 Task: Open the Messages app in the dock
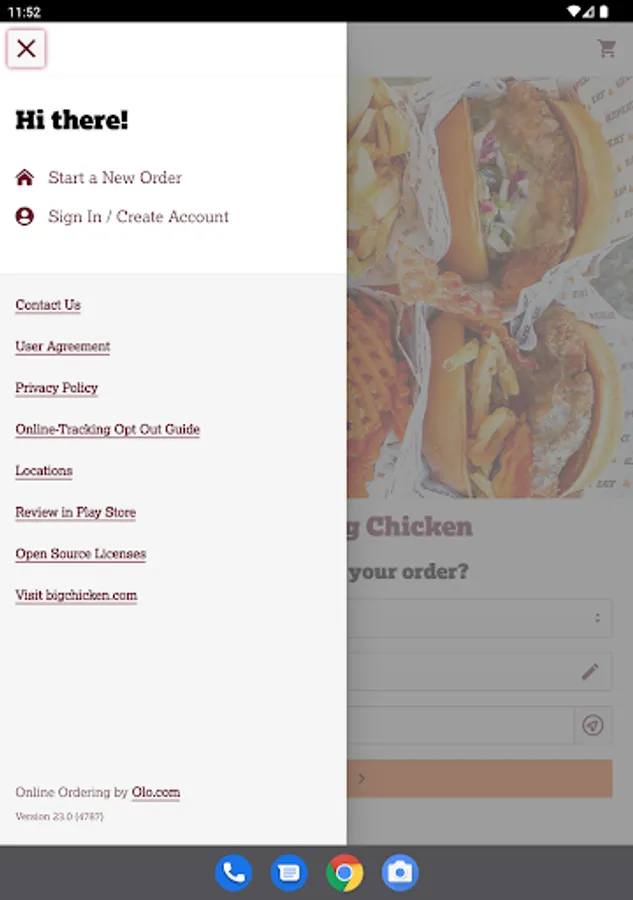pyautogui.click(x=289, y=873)
